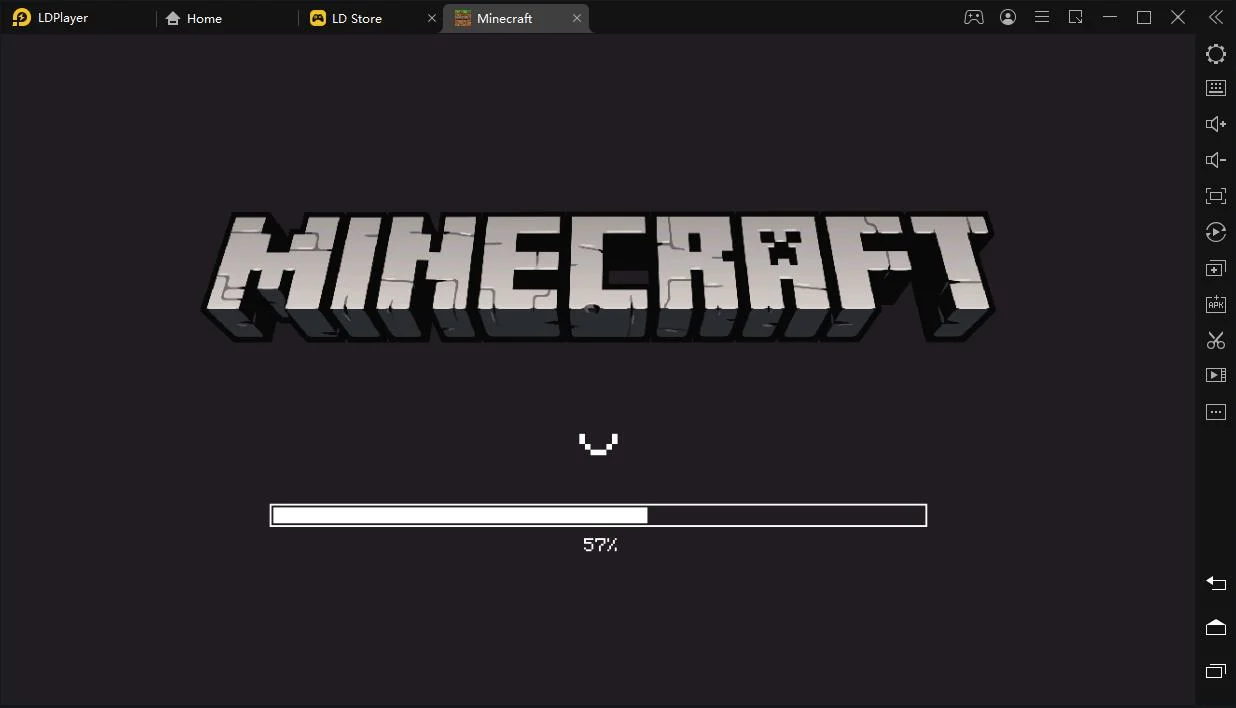Screen dimensions: 1236x708
Task: Switch to the Home tab
Action: pyautogui.click(x=194, y=18)
